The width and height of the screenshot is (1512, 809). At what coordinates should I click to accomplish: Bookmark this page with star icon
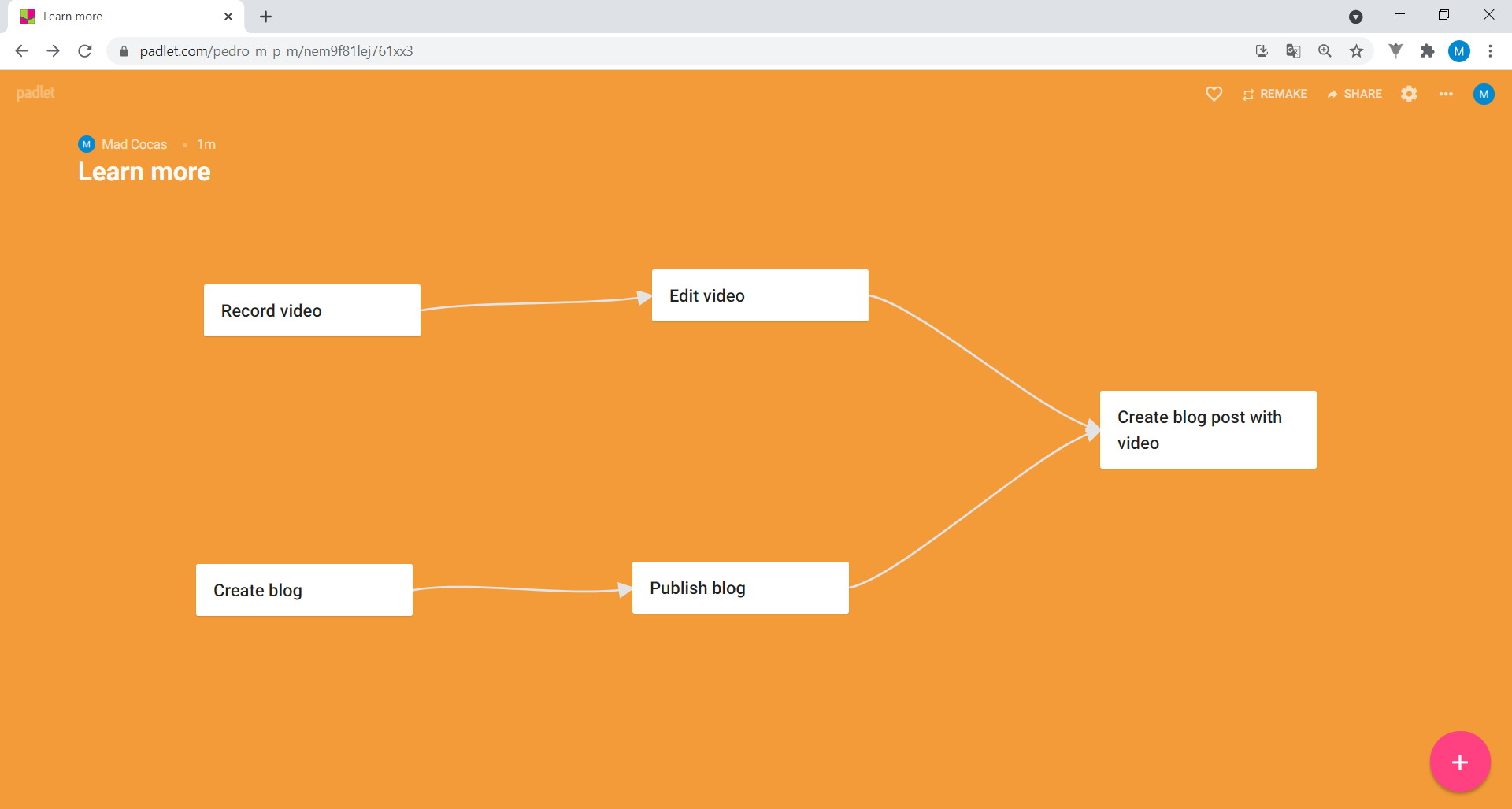(x=1356, y=51)
